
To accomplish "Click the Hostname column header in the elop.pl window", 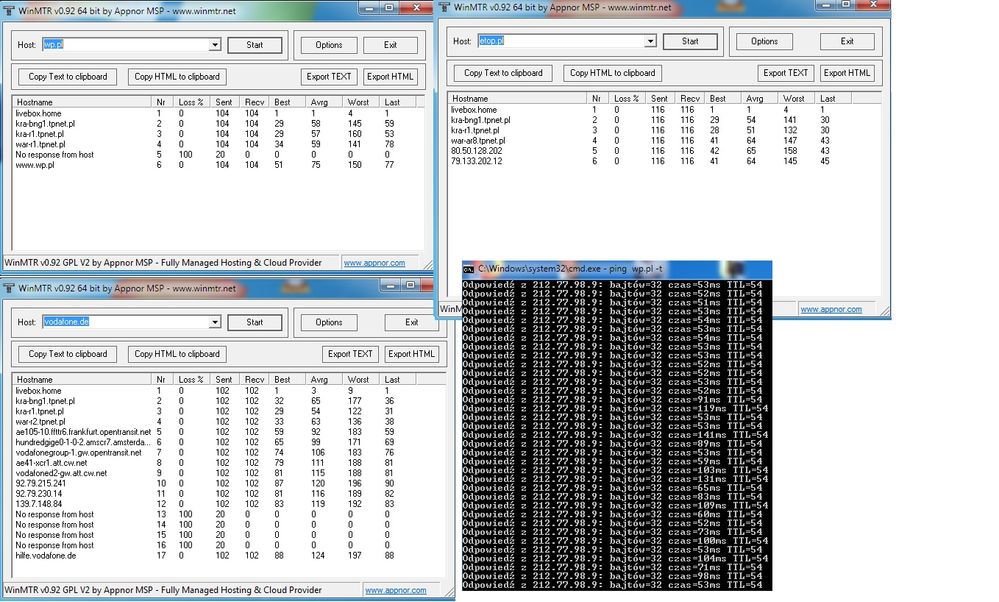I will tap(470, 99).
